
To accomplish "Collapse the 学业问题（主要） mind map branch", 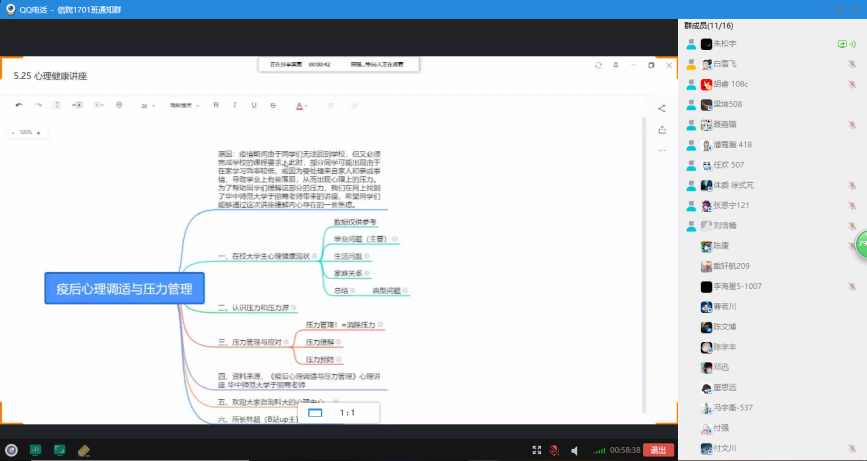I will tap(396, 239).
